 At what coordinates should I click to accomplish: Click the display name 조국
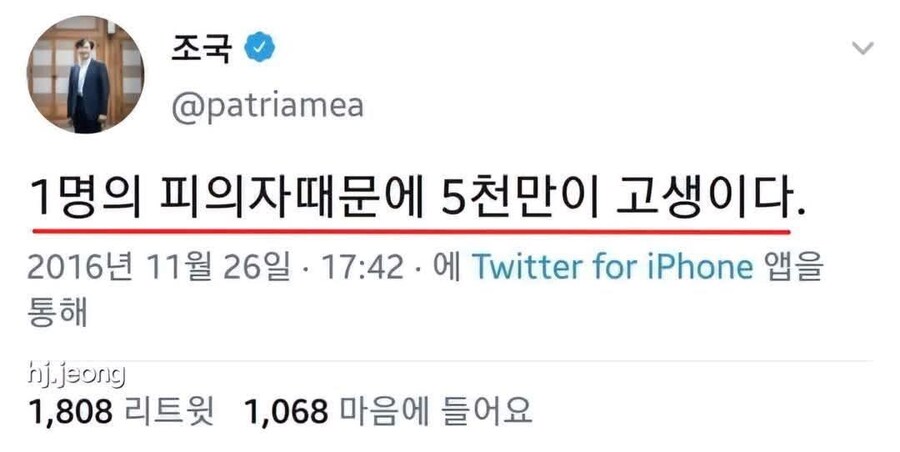pos(200,48)
